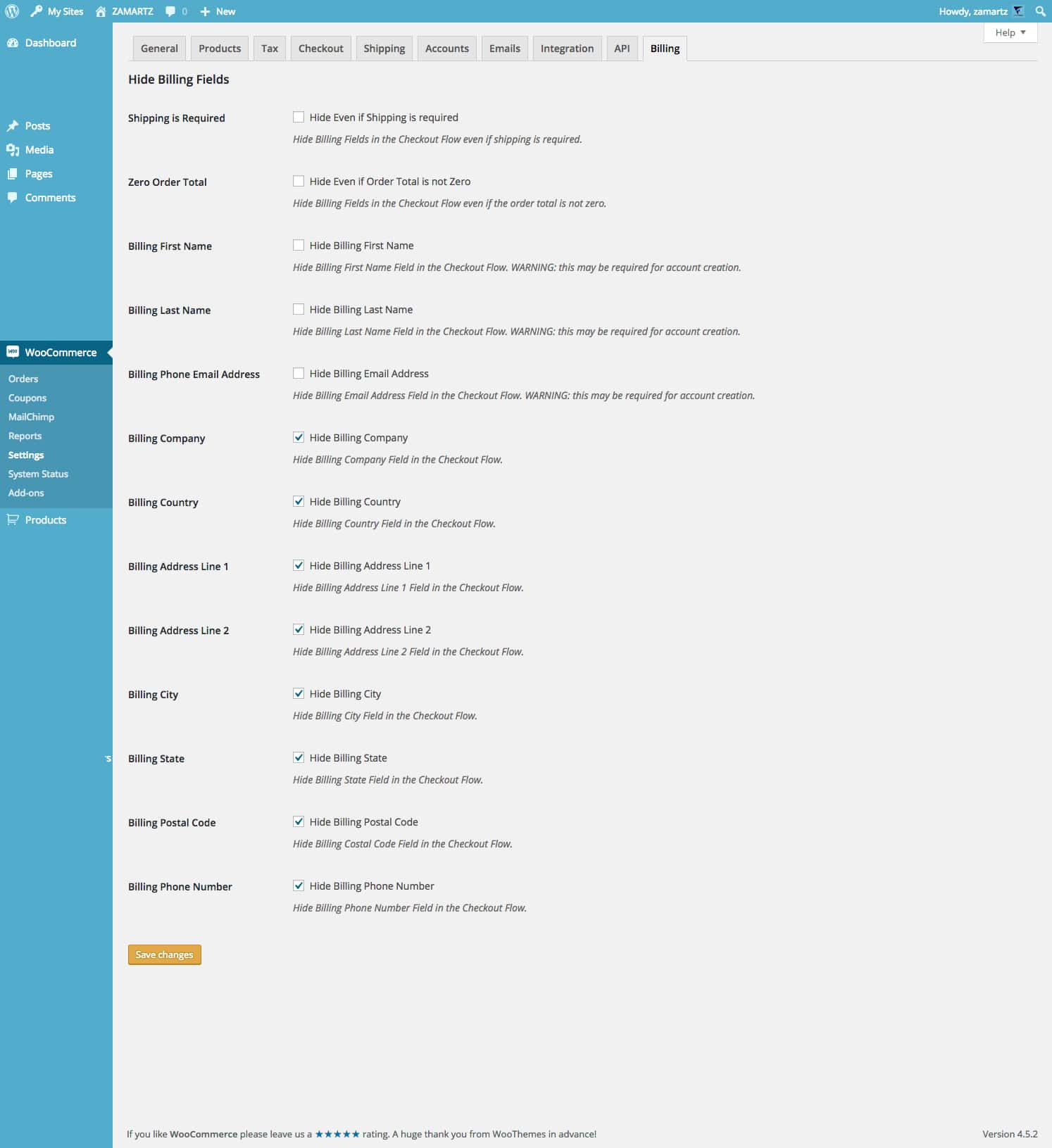Check Hide Billing First Name
This screenshot has height=1148, width=1052.
[x=299, y=245]
